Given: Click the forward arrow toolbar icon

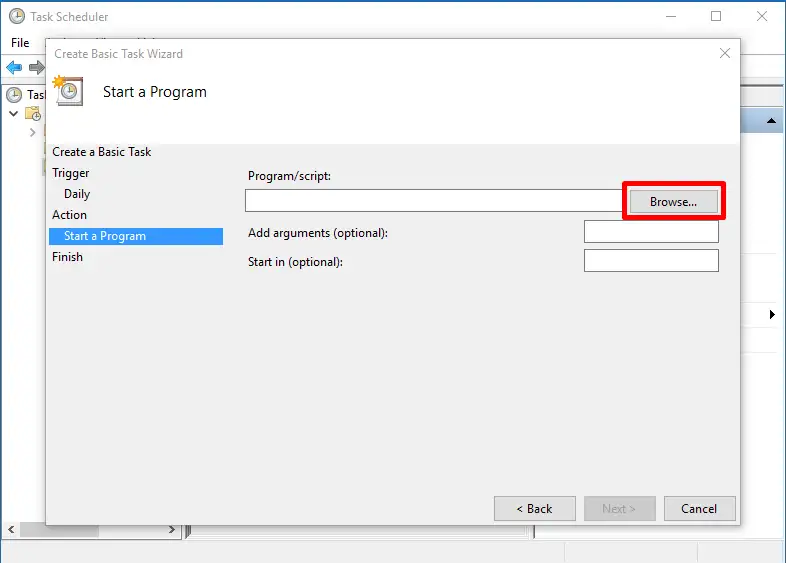Looking at the screenshot, I should [36, 68].
